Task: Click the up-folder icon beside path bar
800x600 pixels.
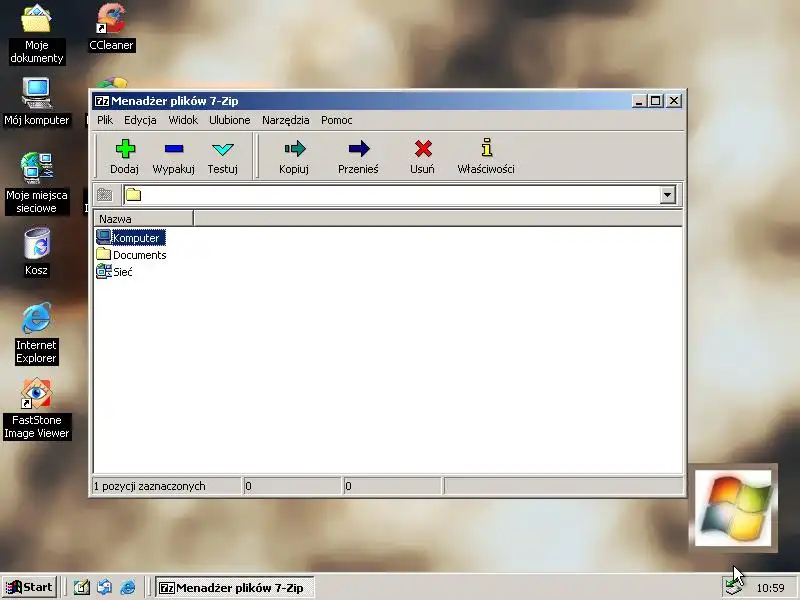Action: [105, 194]
